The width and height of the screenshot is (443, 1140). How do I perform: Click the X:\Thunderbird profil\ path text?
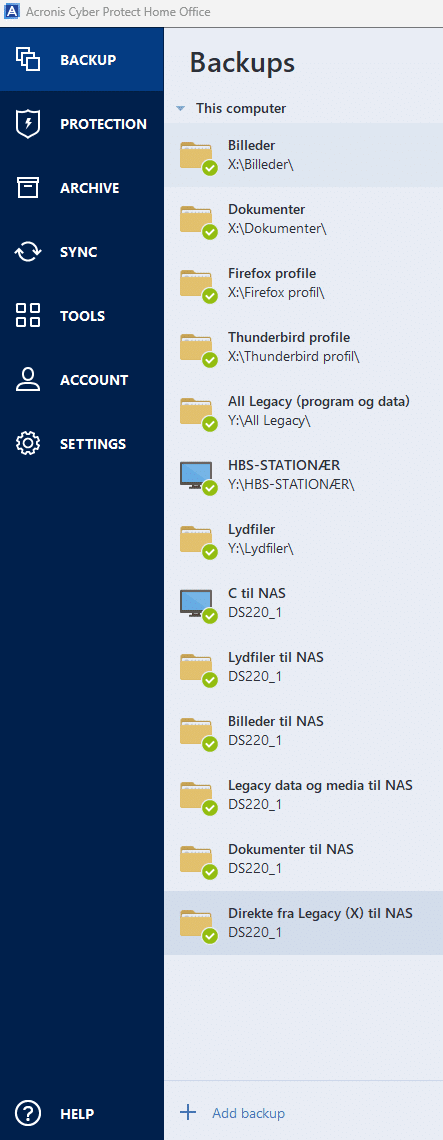(x=294, y=356)
